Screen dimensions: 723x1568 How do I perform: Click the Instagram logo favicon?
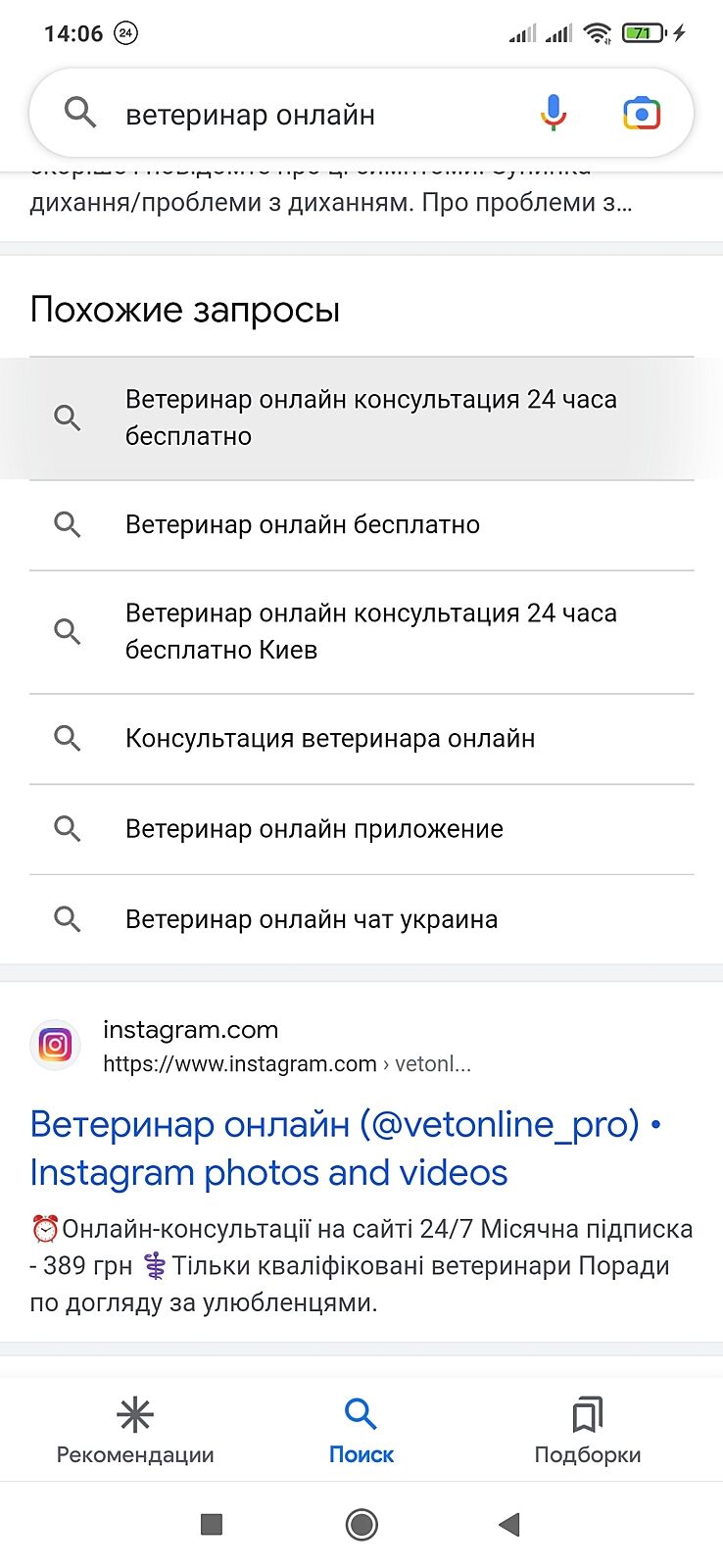pos(55,1045)
